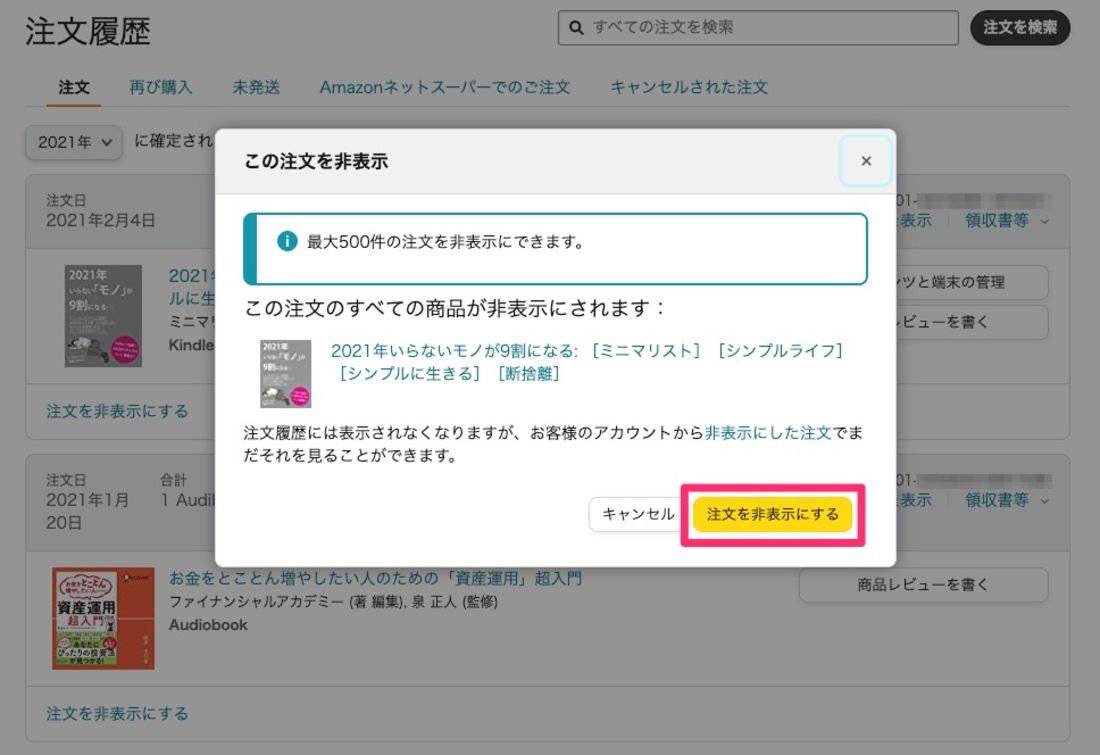Viewport: 1100px width, 755px height.
Task: Focus the すべての注文を検索 search field
Action: click(758, 27)
